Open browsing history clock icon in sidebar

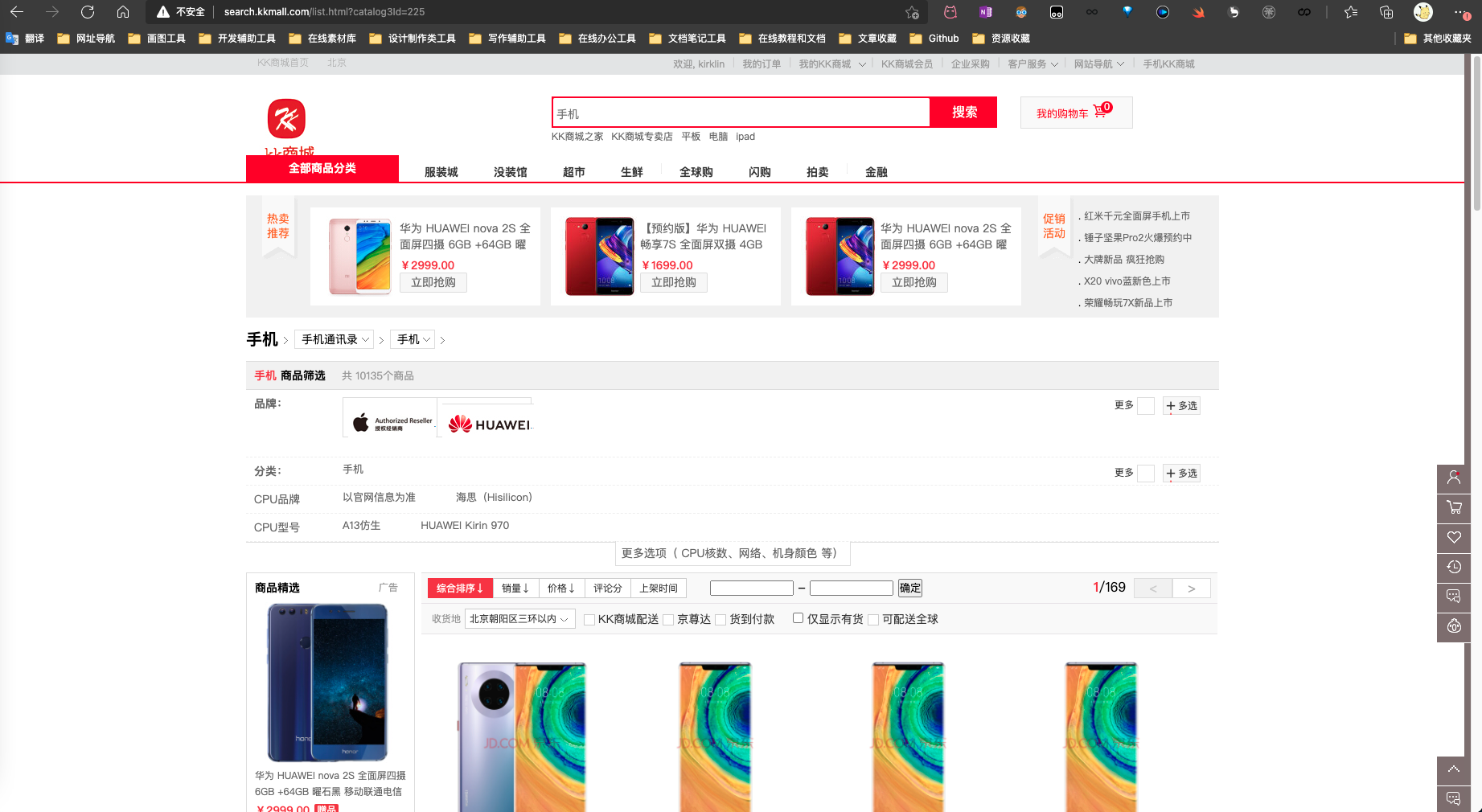point(1454,567)
